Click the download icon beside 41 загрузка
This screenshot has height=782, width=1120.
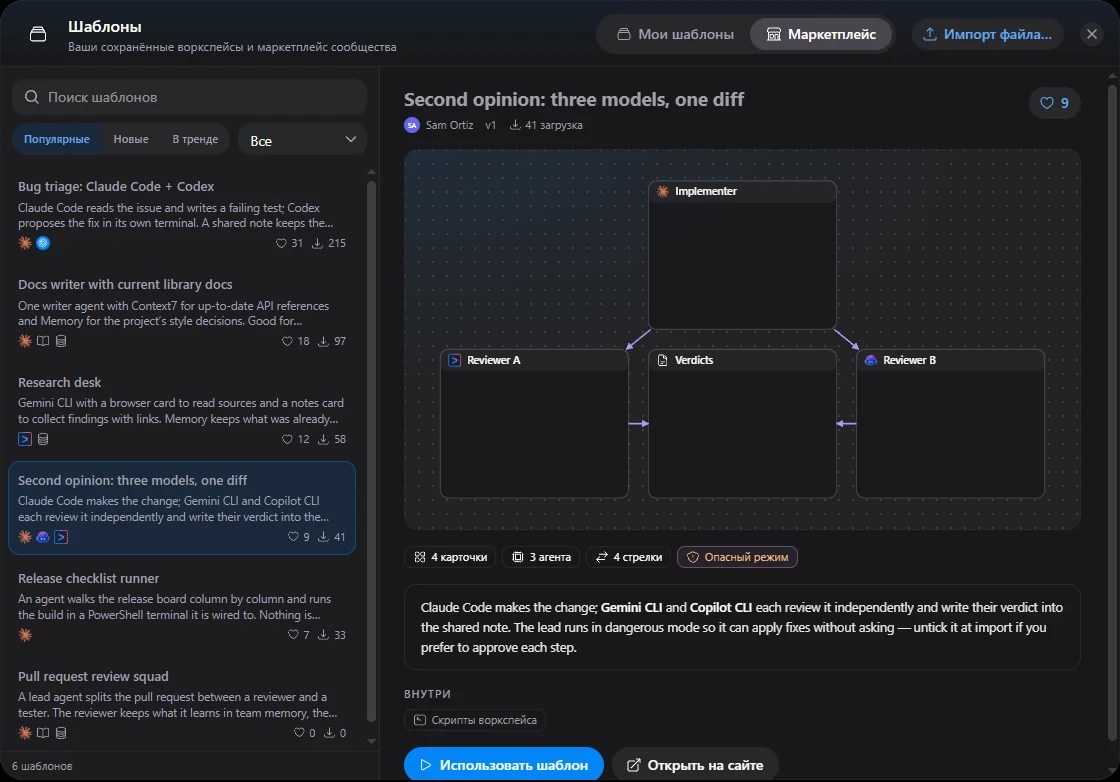pos(515,125)
